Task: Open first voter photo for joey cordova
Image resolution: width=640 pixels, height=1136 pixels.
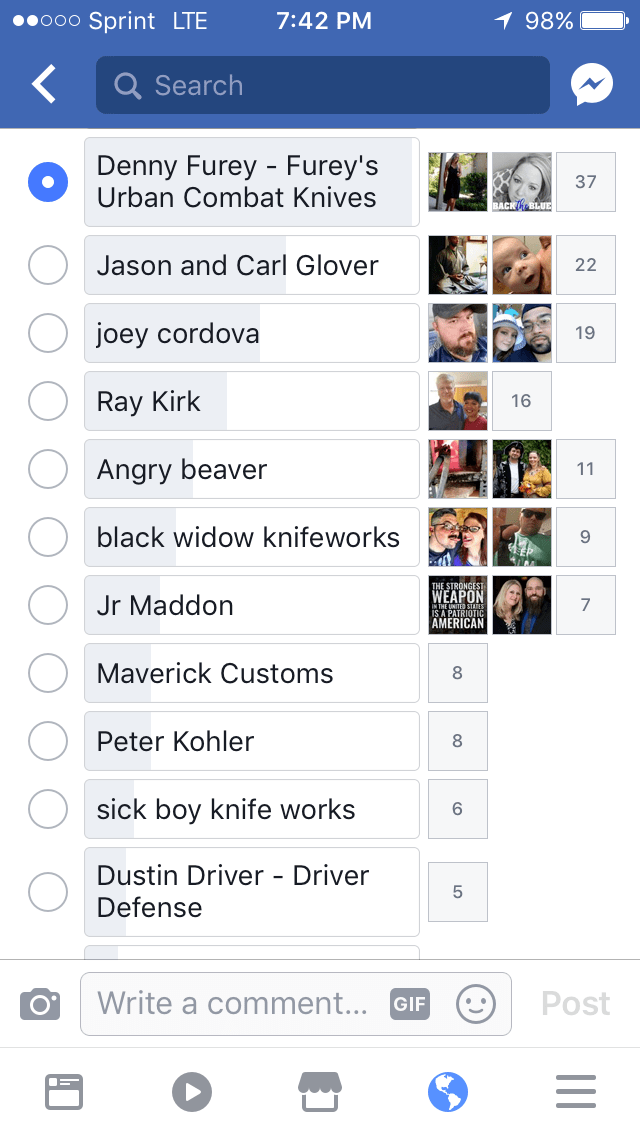Action: 458,334
